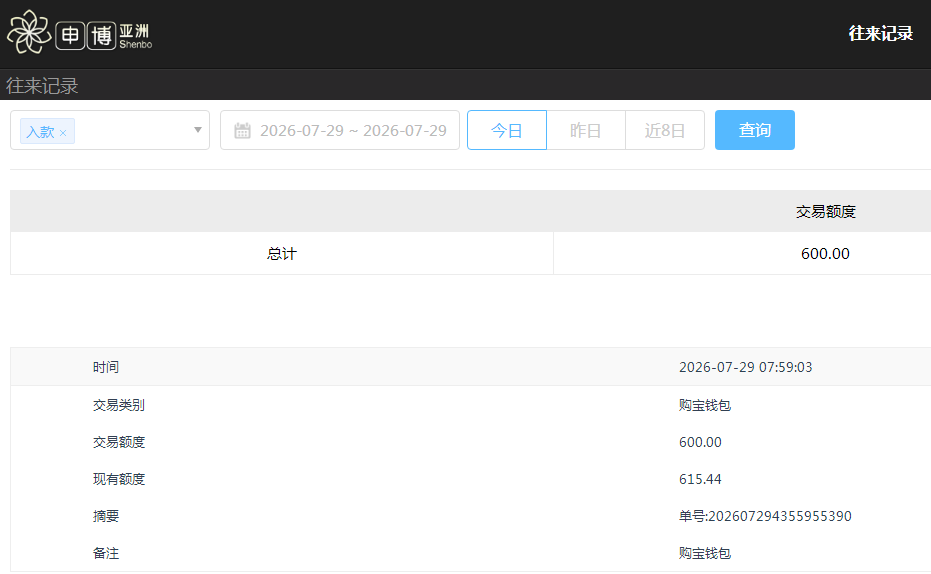Remove the 入款 filter tag
Screen dimensions: 931x574
click(x=63, y=133)
